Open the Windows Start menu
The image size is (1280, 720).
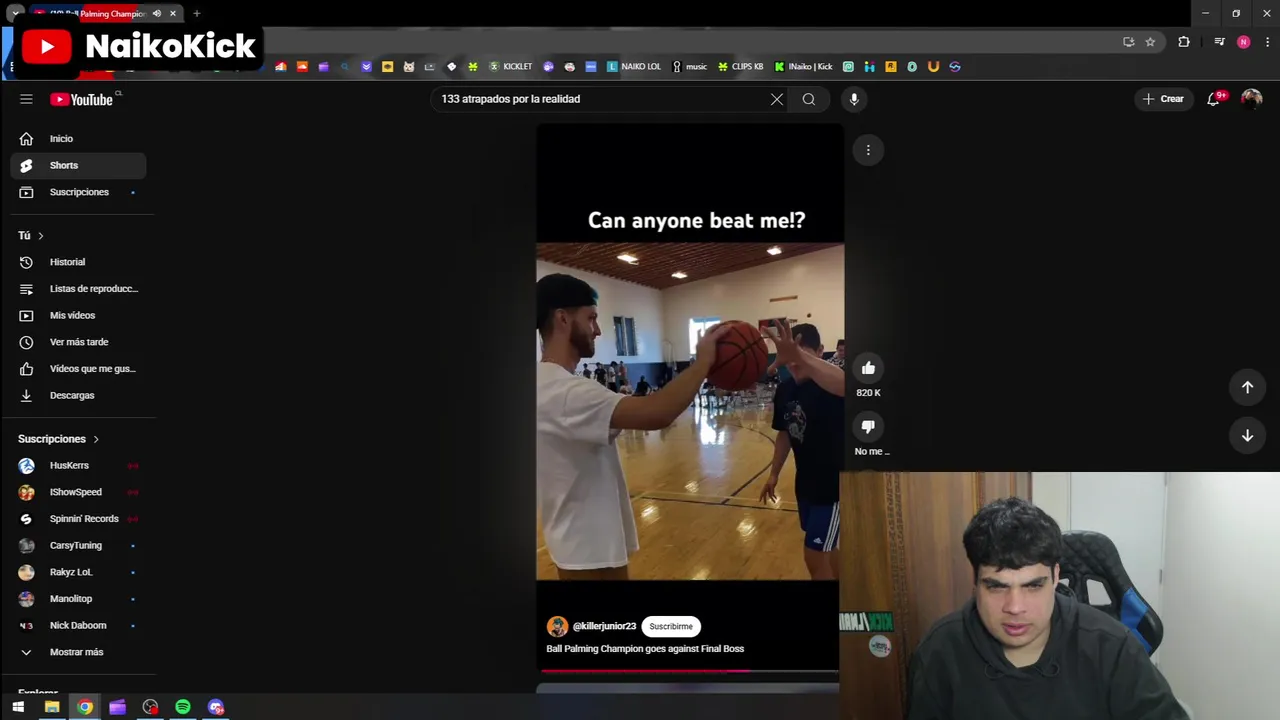(x=18, y=707)
